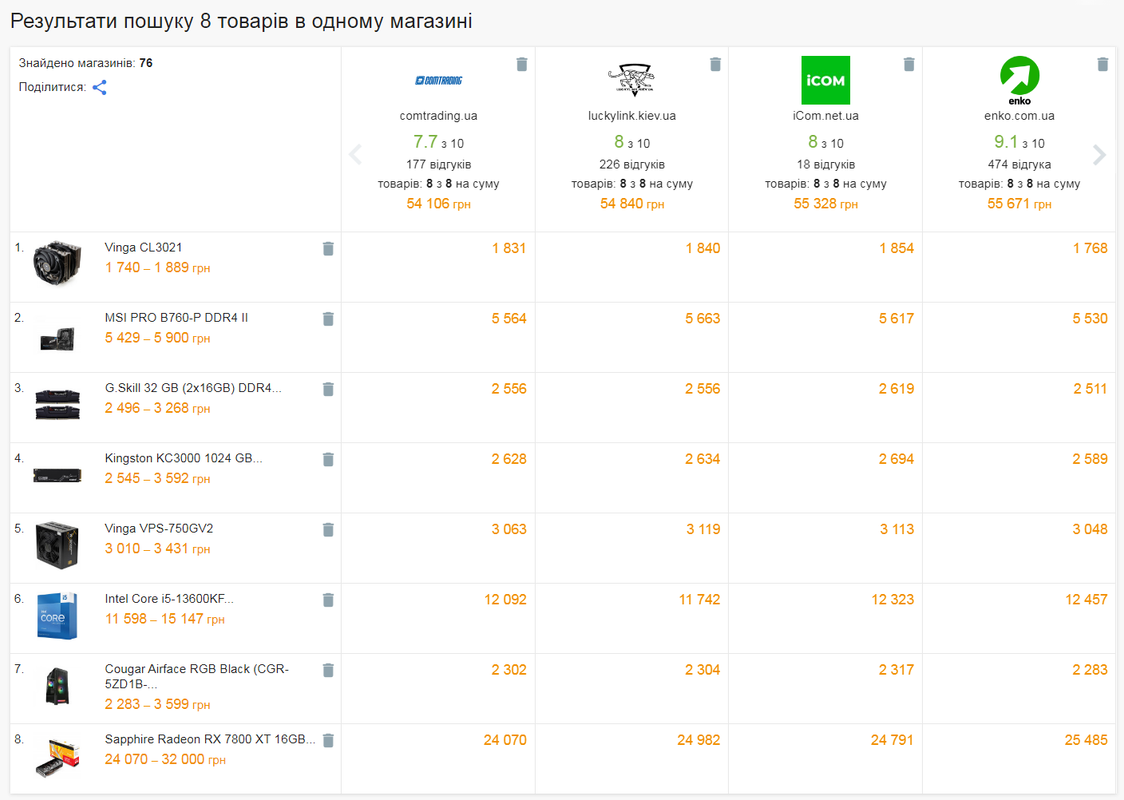Screen dimensions: 1124x800
Task: Click G.Skill memory modules thumbnail
Action: tap(57, 404)
